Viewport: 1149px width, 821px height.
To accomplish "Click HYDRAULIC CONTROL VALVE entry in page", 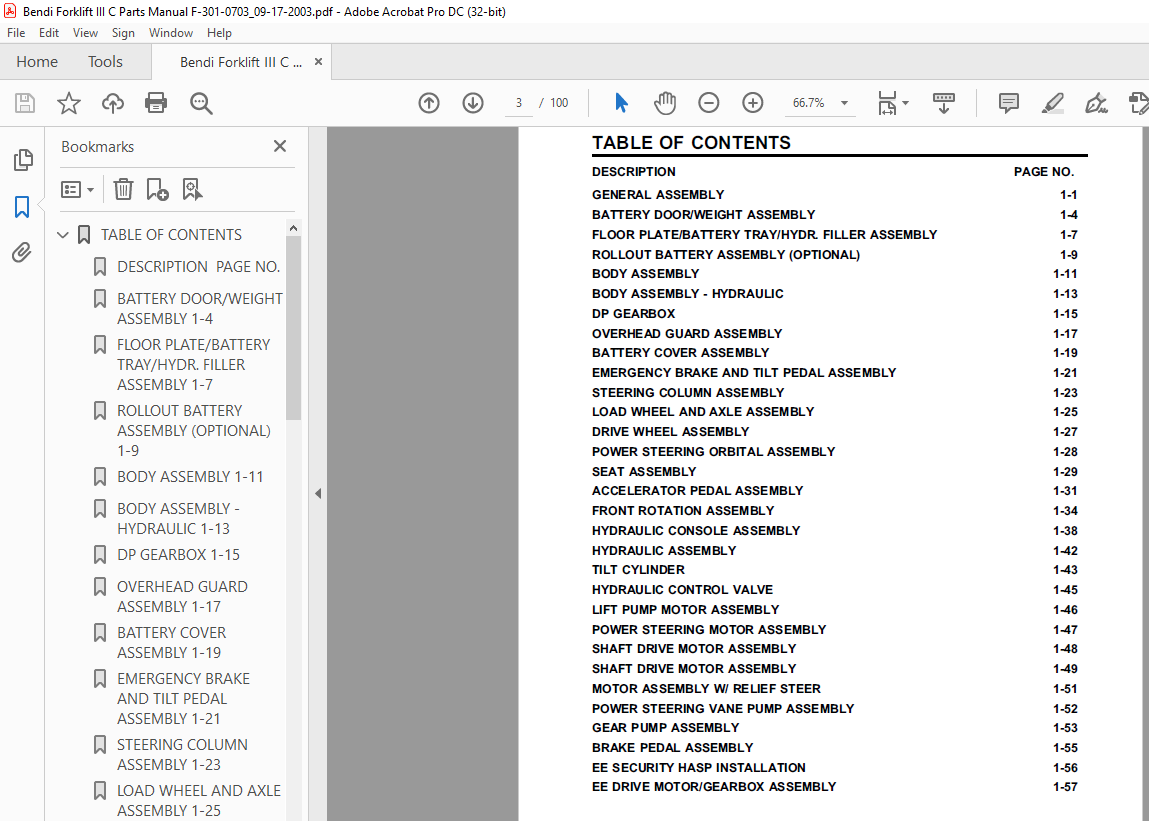I will [x=682, y=590].
